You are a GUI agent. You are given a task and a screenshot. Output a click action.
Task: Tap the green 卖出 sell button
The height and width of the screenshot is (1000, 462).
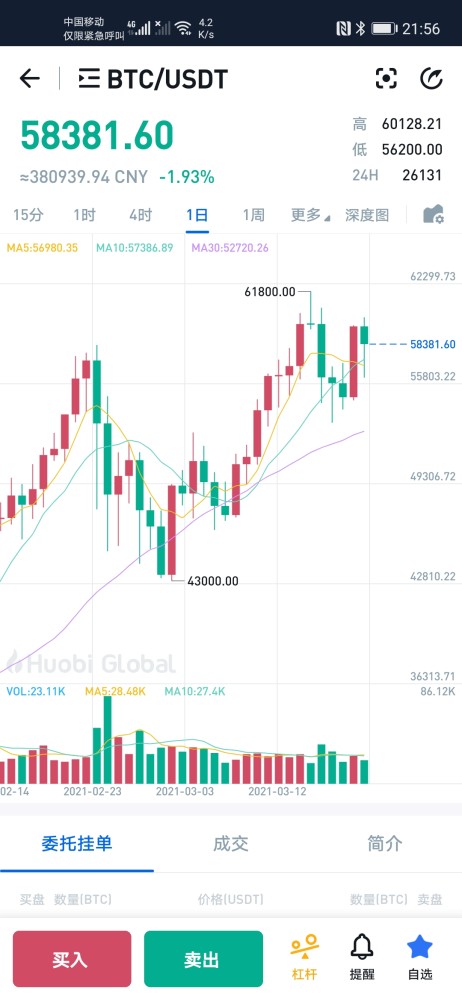[204, 959]
